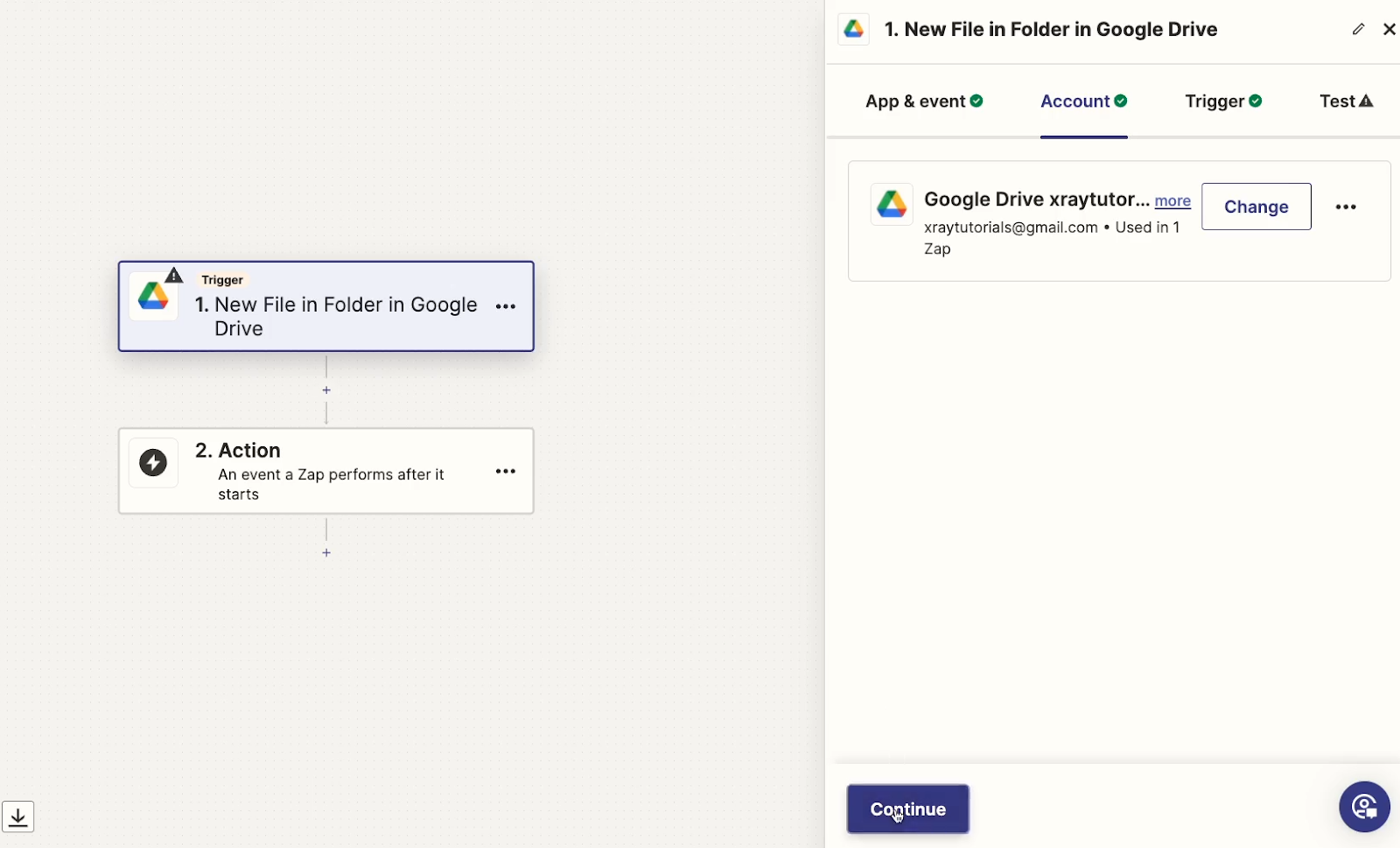Click the Trigger label badge on step 1

[x=222, y=280]
